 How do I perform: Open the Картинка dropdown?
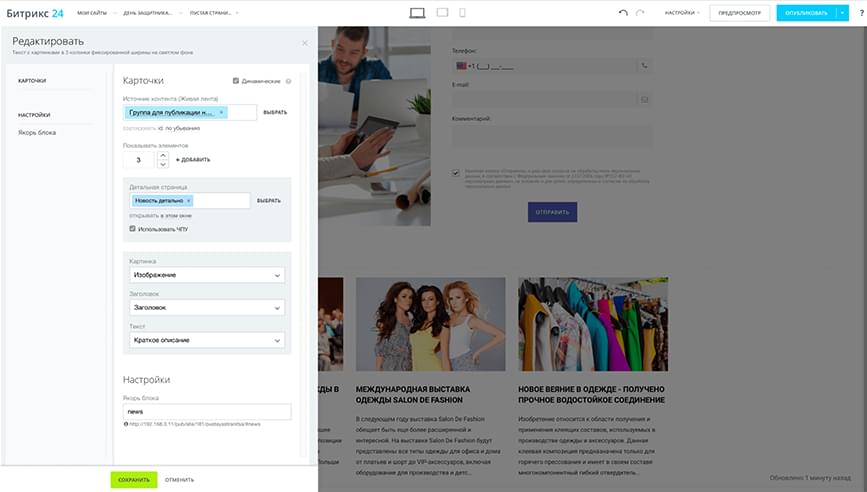207,275
